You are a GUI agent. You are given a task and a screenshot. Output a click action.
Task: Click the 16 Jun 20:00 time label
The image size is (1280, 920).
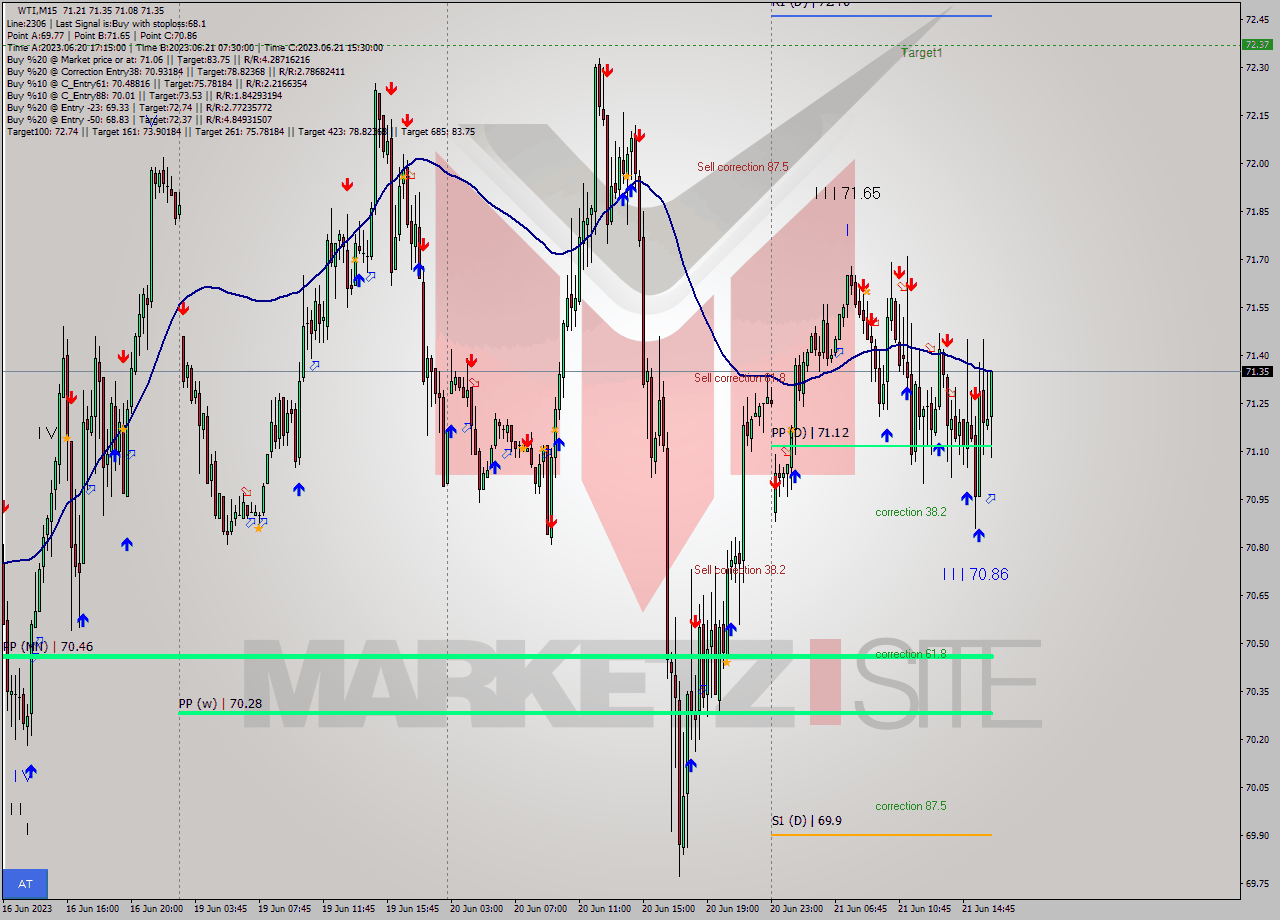156,909
